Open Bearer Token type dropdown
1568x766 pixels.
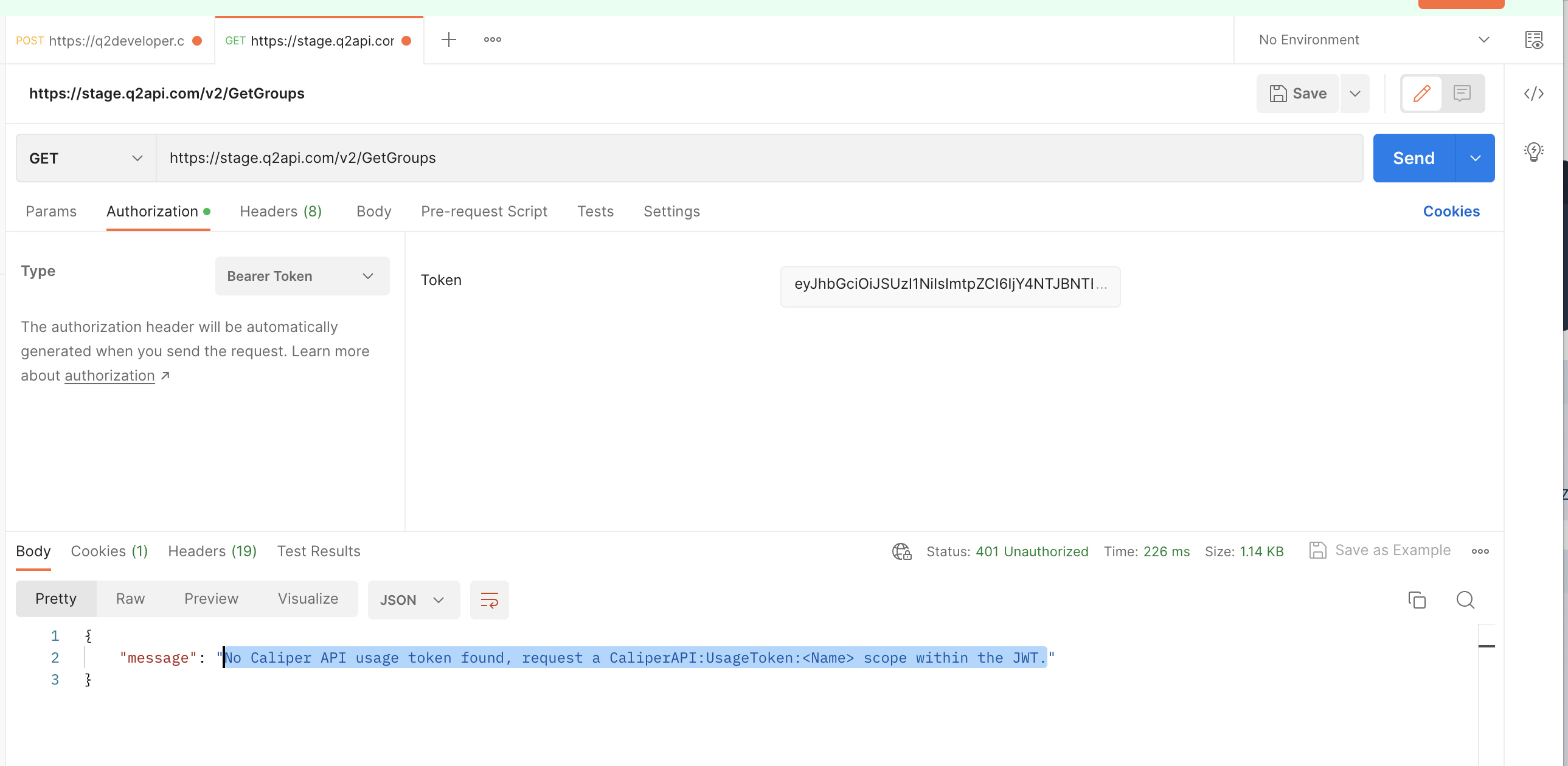pyautogui.click(x=302, y=276)
